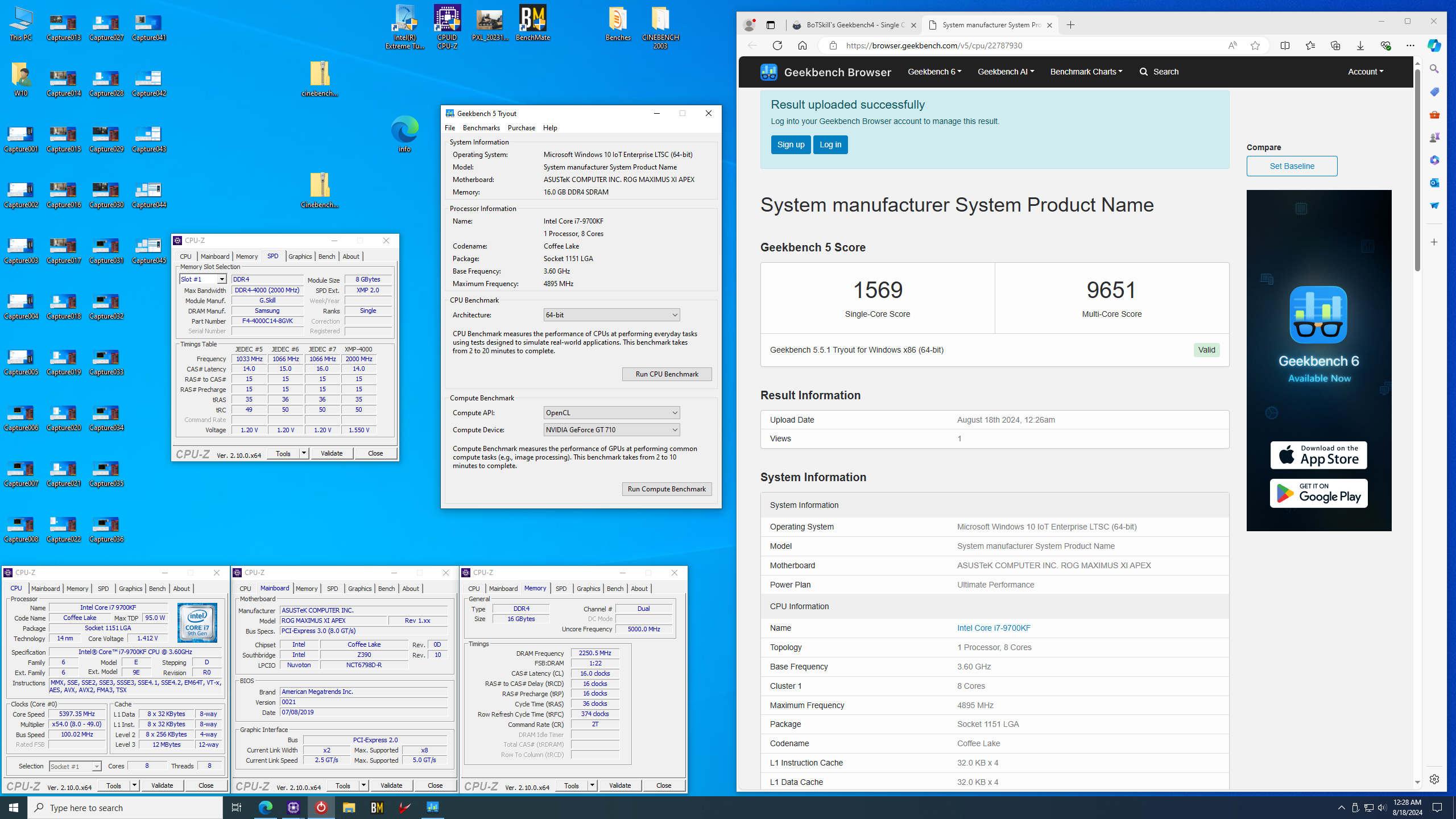Open Edge downloads icon
Screen dimensions: 1456x819
pyautogui.click(x=1360, y=45)
